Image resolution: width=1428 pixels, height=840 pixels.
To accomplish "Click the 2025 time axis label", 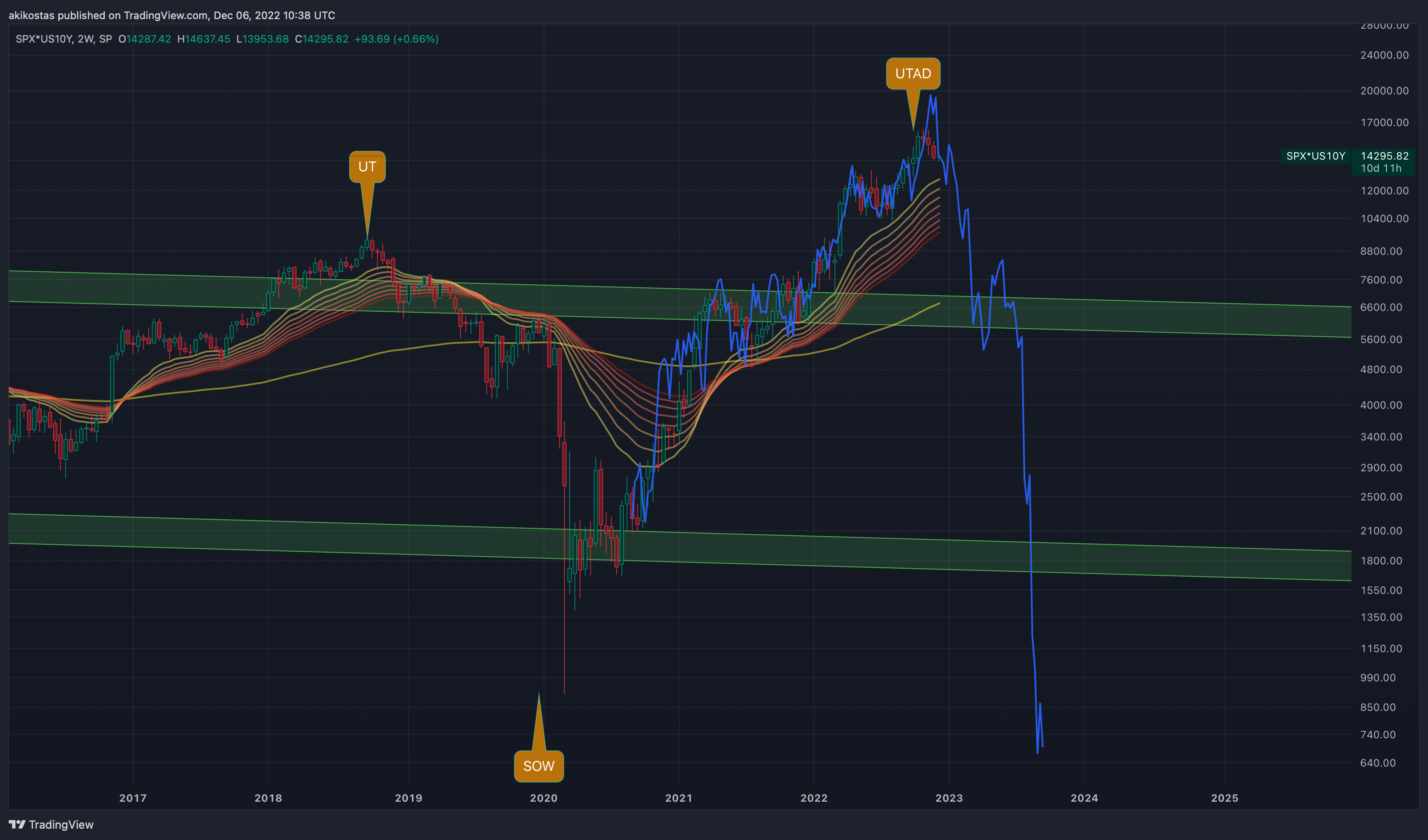I will (1224, 798).
